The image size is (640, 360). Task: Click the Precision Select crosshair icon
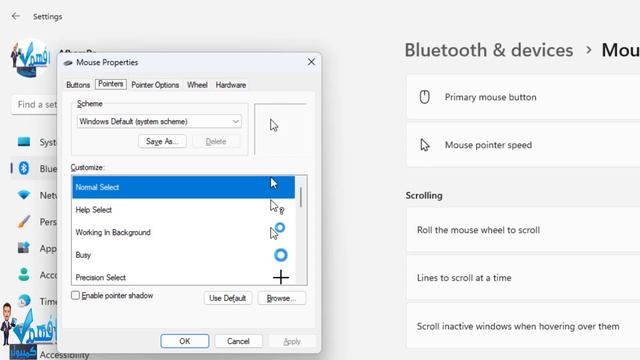click(x=281, y=278)
